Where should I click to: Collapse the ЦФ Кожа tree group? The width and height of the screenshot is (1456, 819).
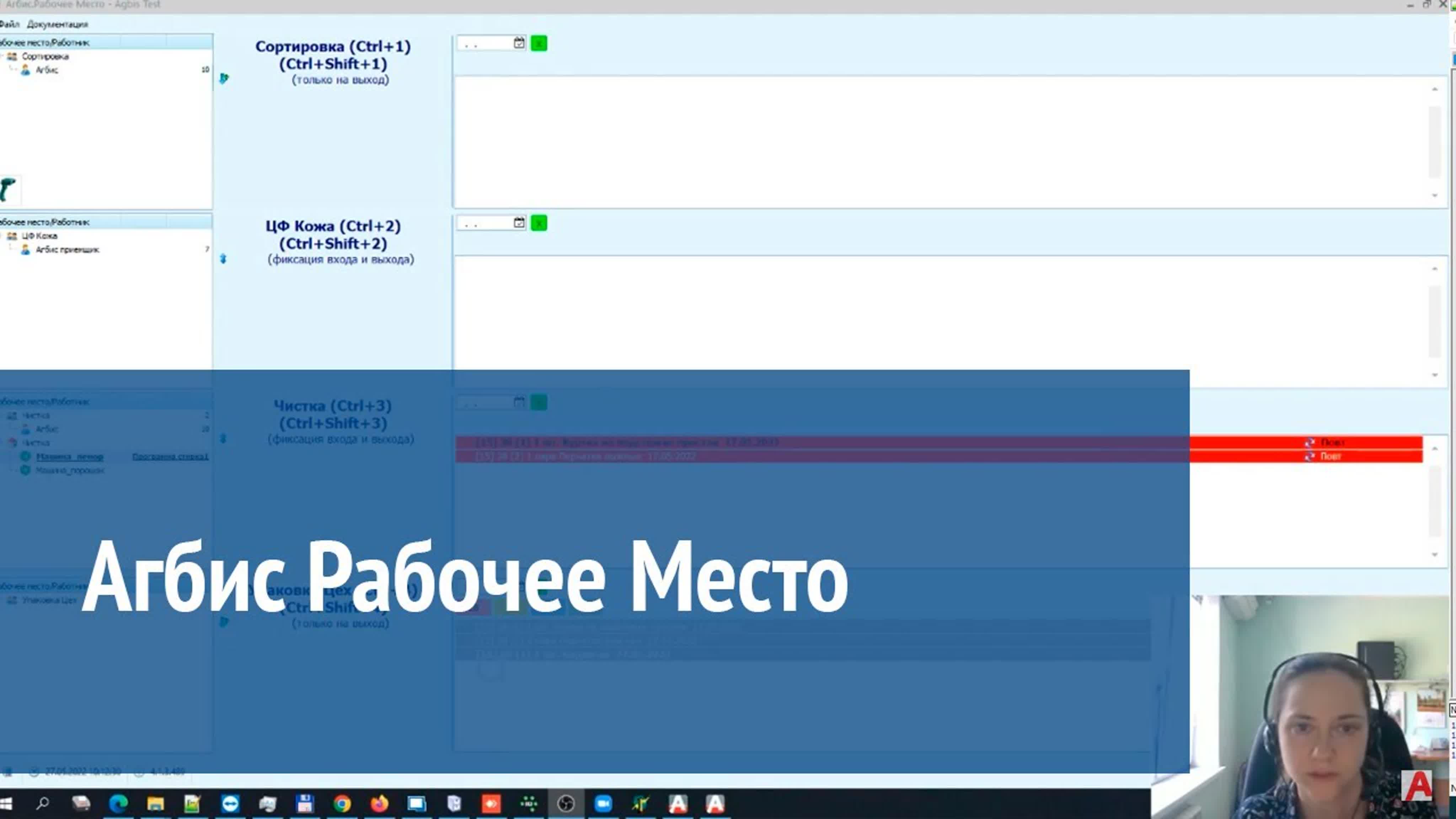(x=2, y=236)
